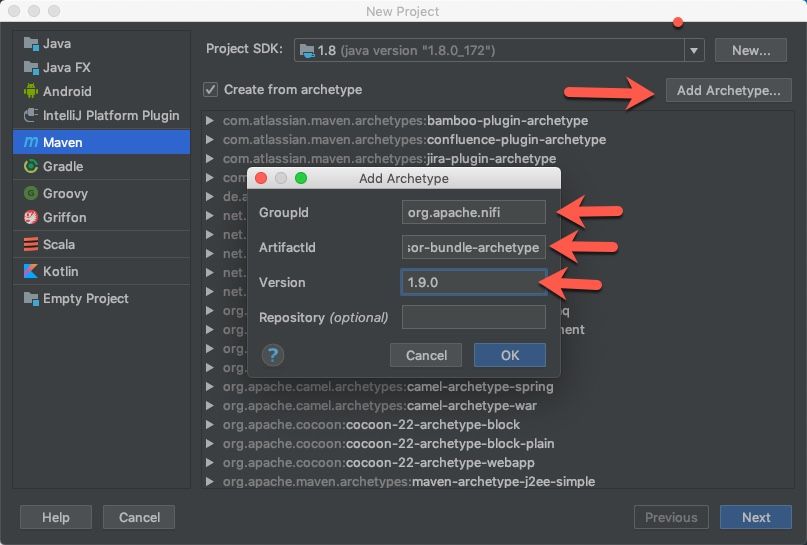Click the Repository (optional) field

coord(473,317)
